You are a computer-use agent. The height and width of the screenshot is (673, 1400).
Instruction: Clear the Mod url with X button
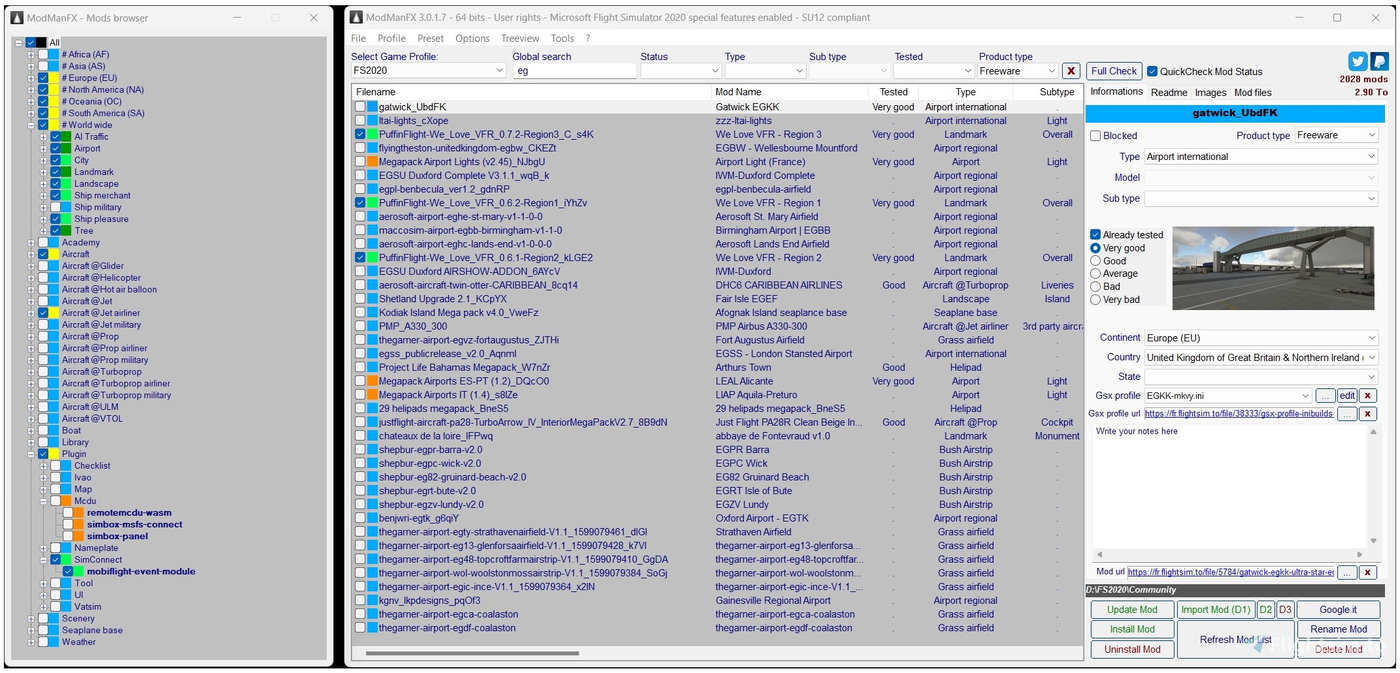pos(1368,572)
